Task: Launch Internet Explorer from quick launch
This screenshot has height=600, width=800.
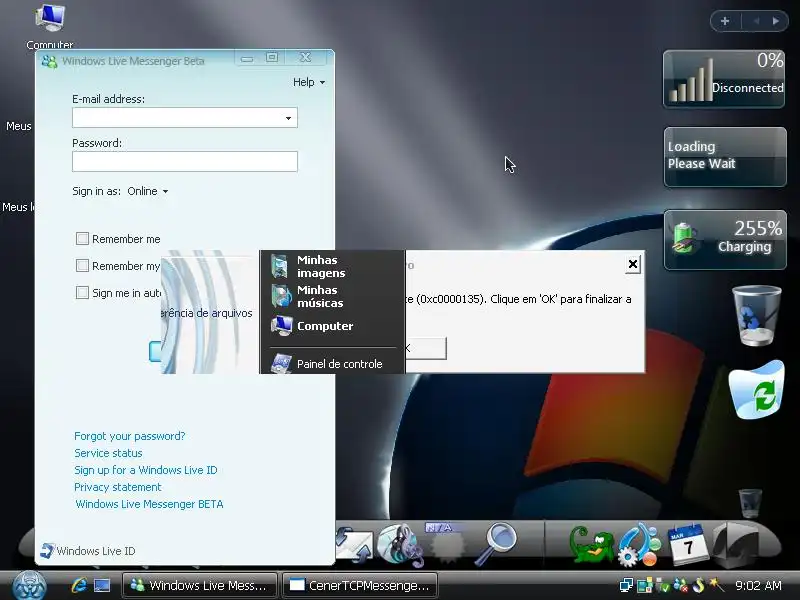Action: [79, 585]
